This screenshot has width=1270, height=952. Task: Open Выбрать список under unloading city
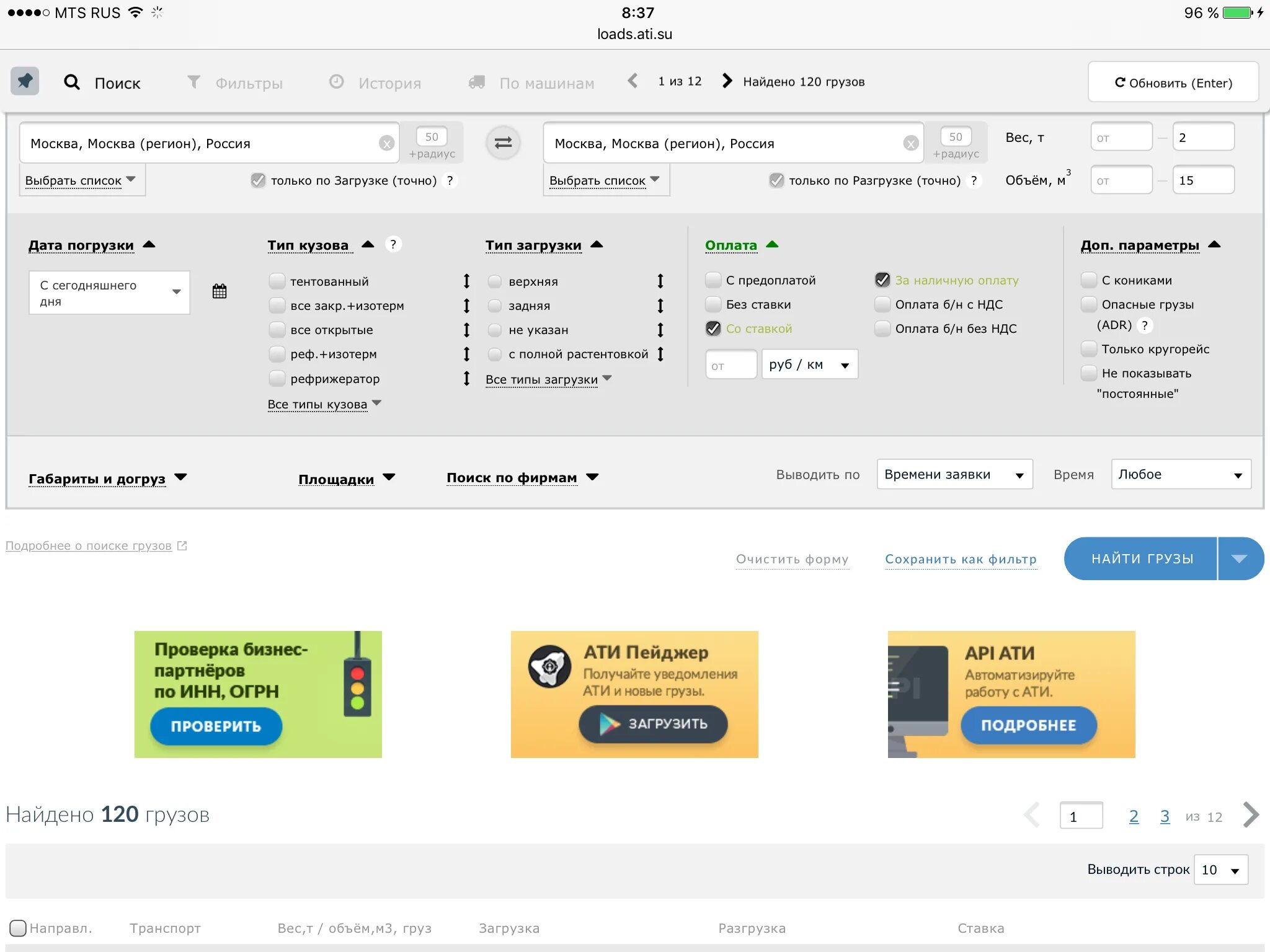pos(605,180)
